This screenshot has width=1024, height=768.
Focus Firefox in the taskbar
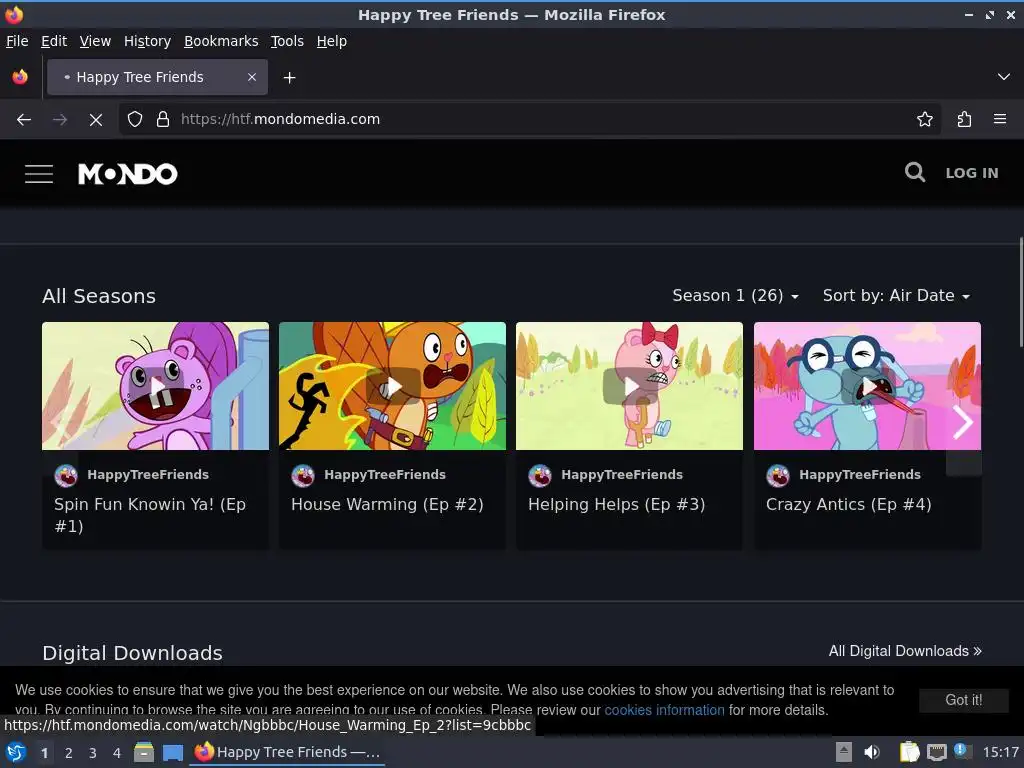click(x=287, y=752)
